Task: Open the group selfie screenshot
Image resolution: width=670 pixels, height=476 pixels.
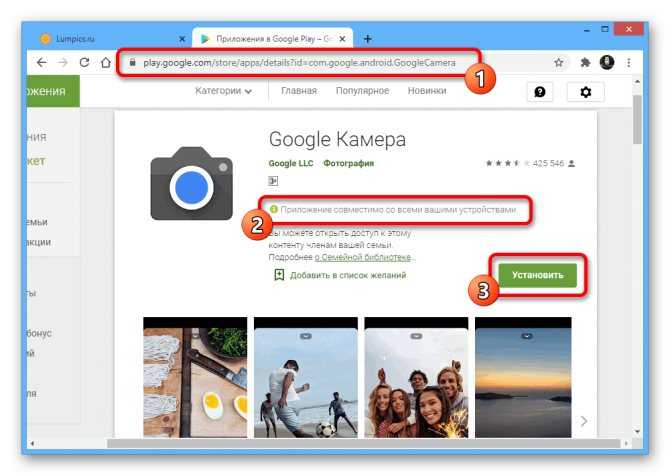Action: pyautogui.click(x=416, y=377)
